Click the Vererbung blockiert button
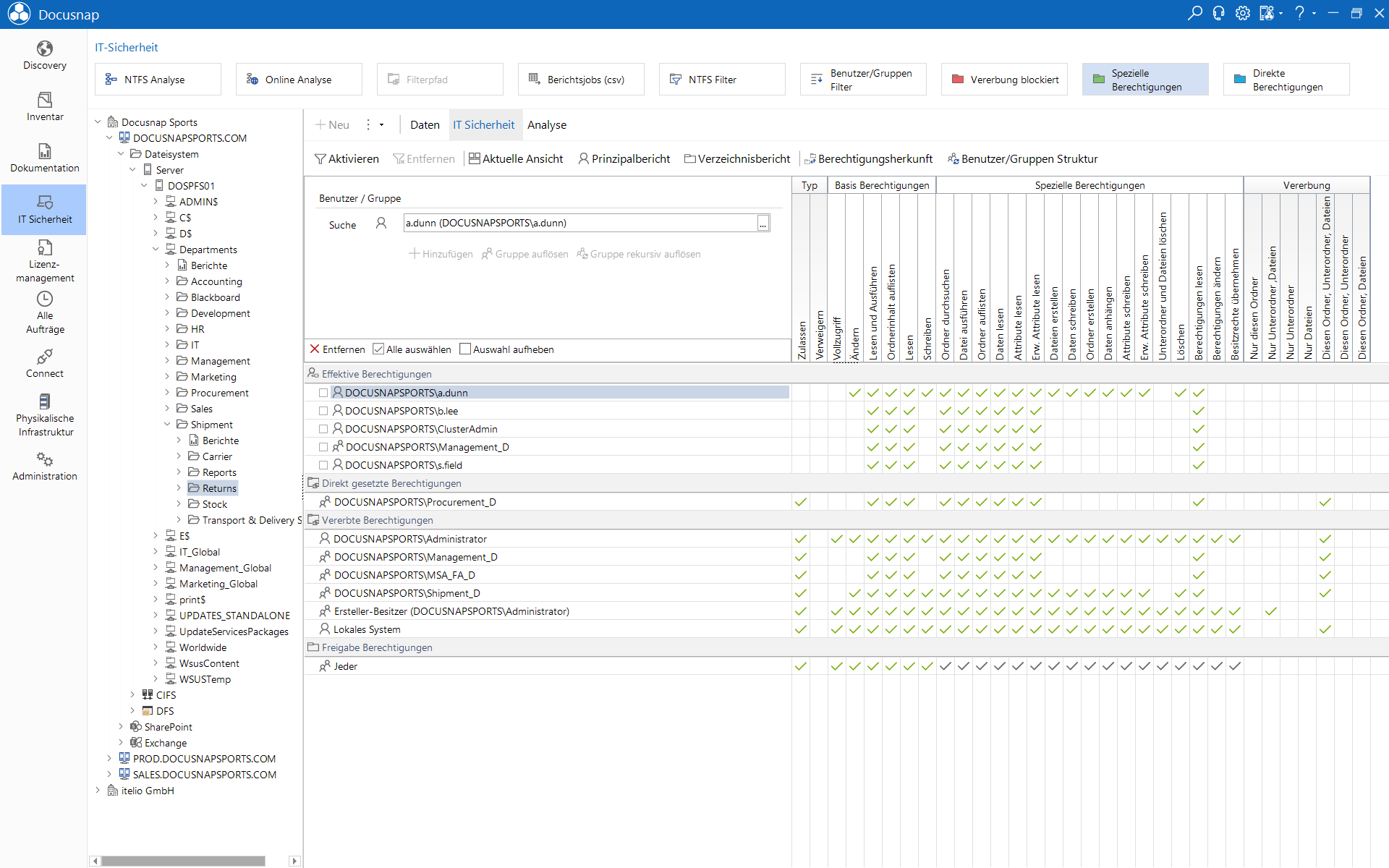The width and height of the screenshot is (1389, 868). pos(1004,80)
